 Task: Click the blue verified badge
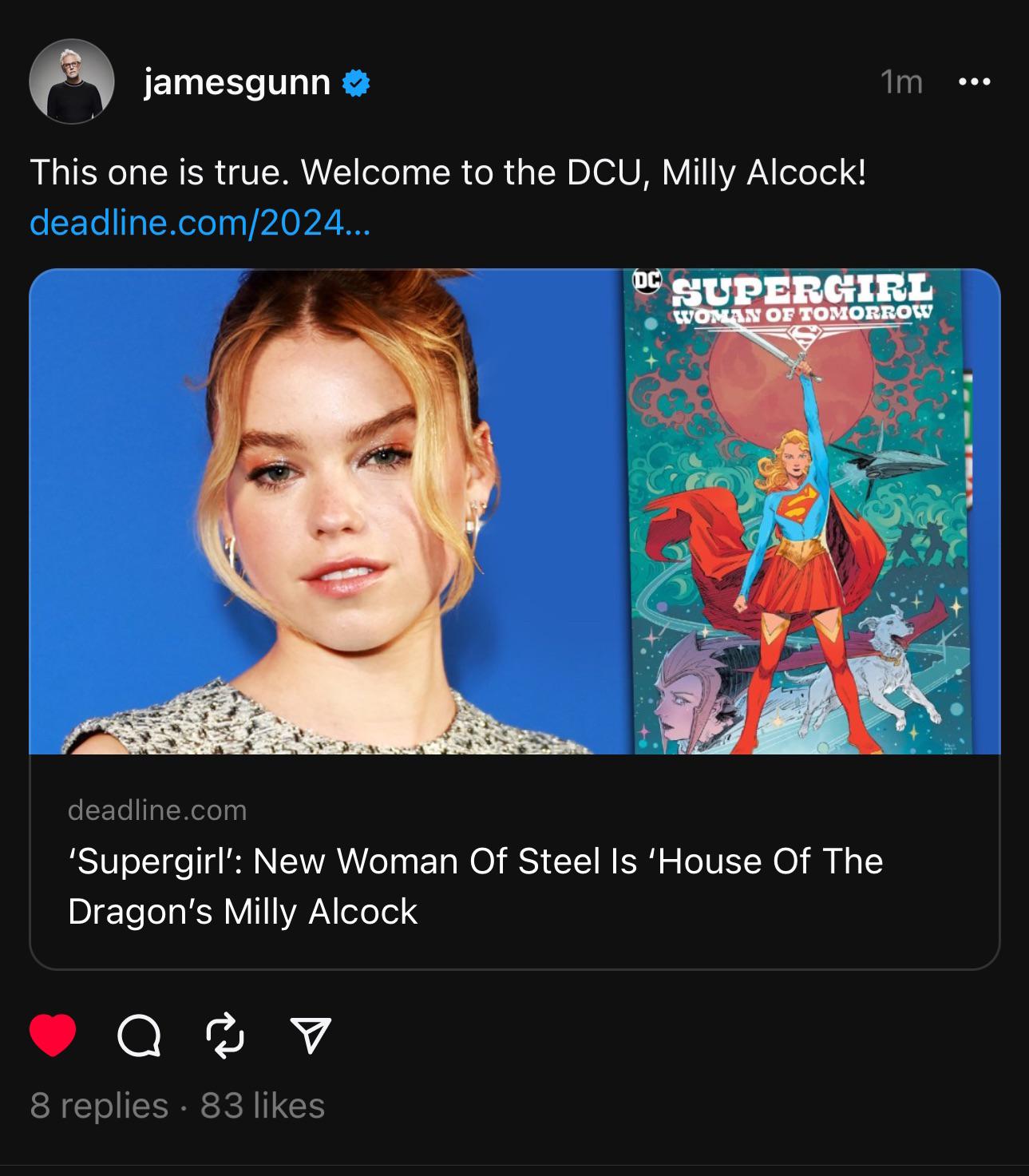[356, 83]
